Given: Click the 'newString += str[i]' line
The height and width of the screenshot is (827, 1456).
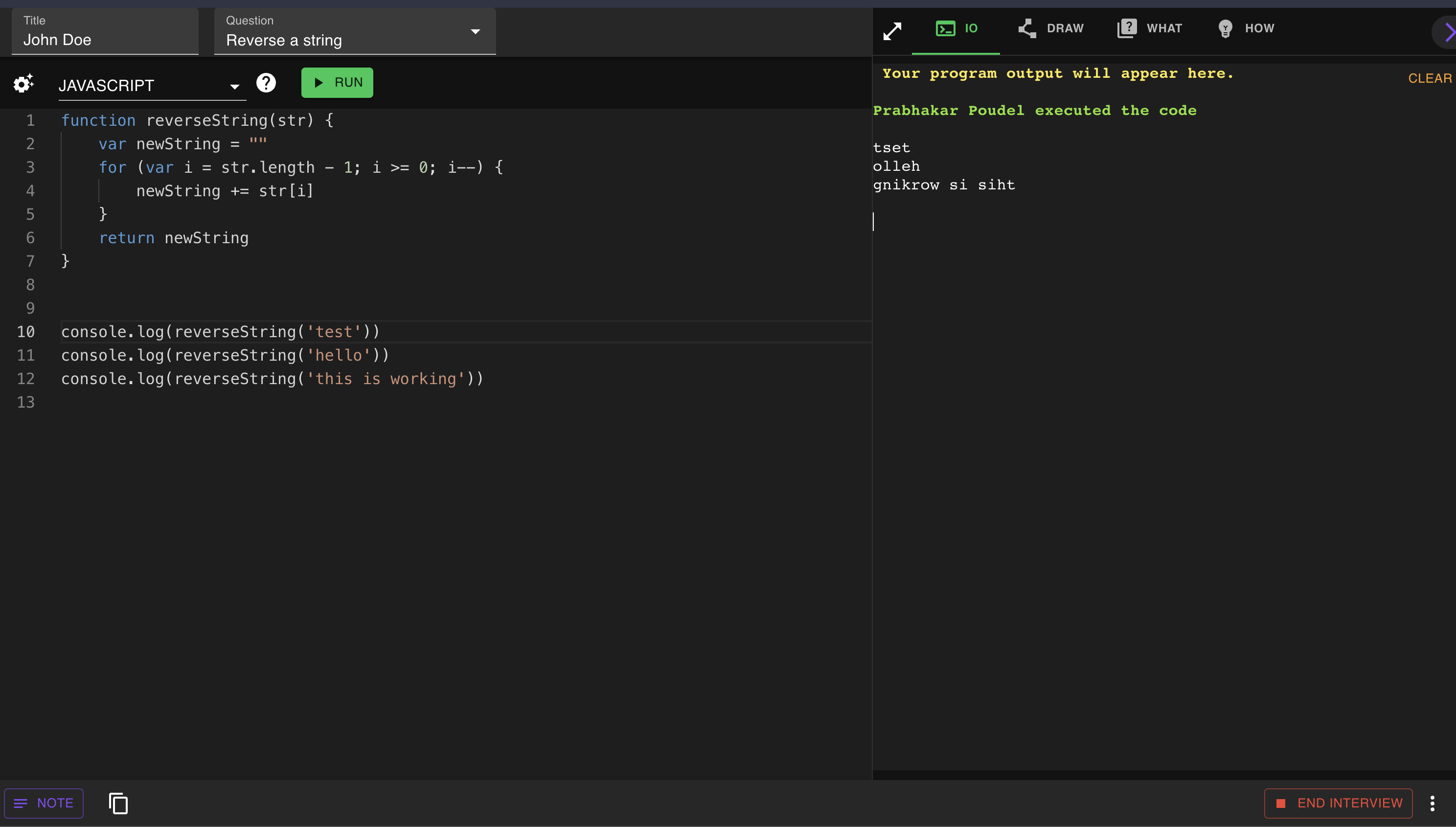Looking at the screenshot, I should [x=225, y=191].
